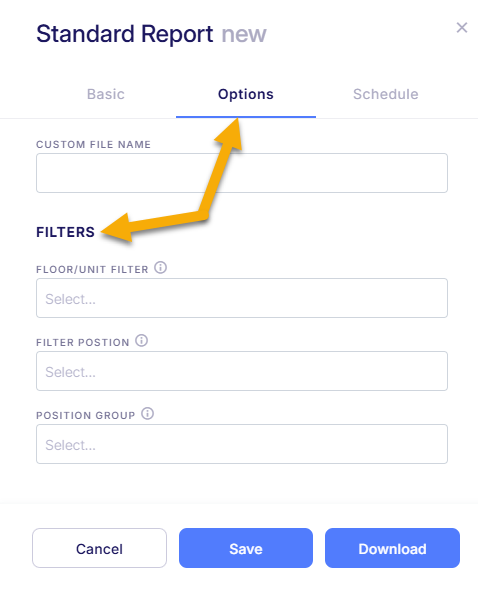Click the grey "new" label in the title
This screenshot has width=478, height=590.
(244, 35)
